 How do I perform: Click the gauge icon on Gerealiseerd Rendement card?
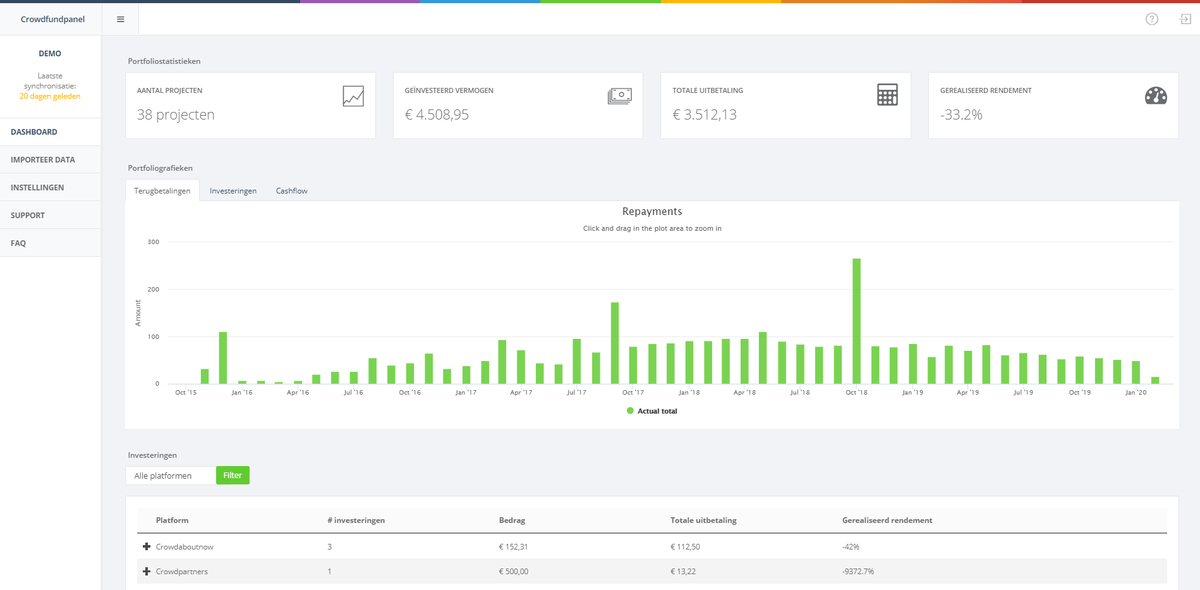tap(1156, 96)
